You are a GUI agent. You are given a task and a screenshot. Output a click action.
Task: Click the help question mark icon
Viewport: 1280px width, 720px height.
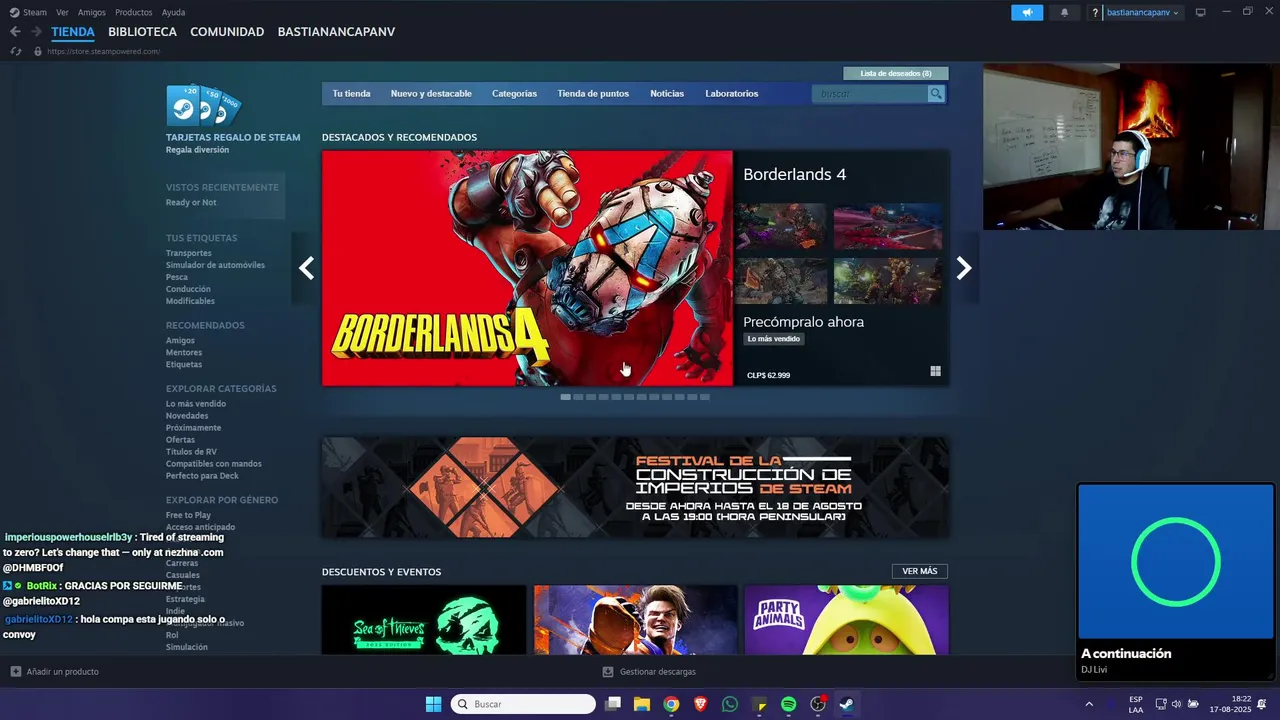[x=1096, y=13]
